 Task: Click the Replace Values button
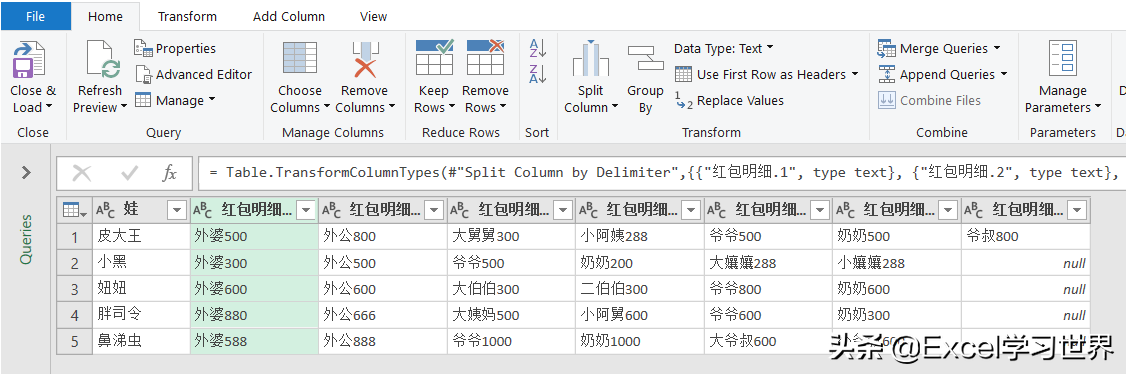730,100
